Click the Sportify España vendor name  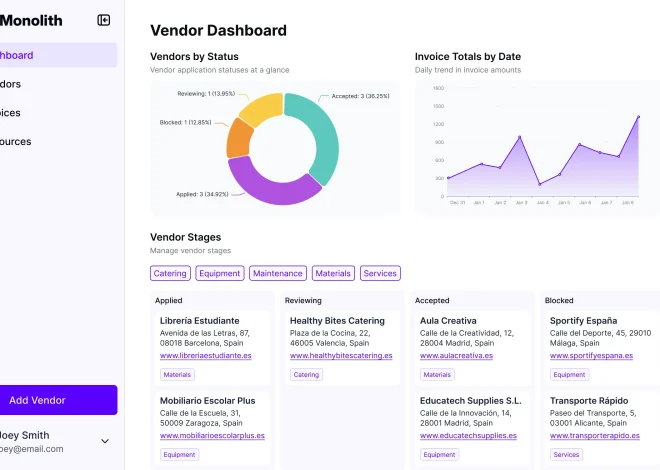[x=583, y=321]
